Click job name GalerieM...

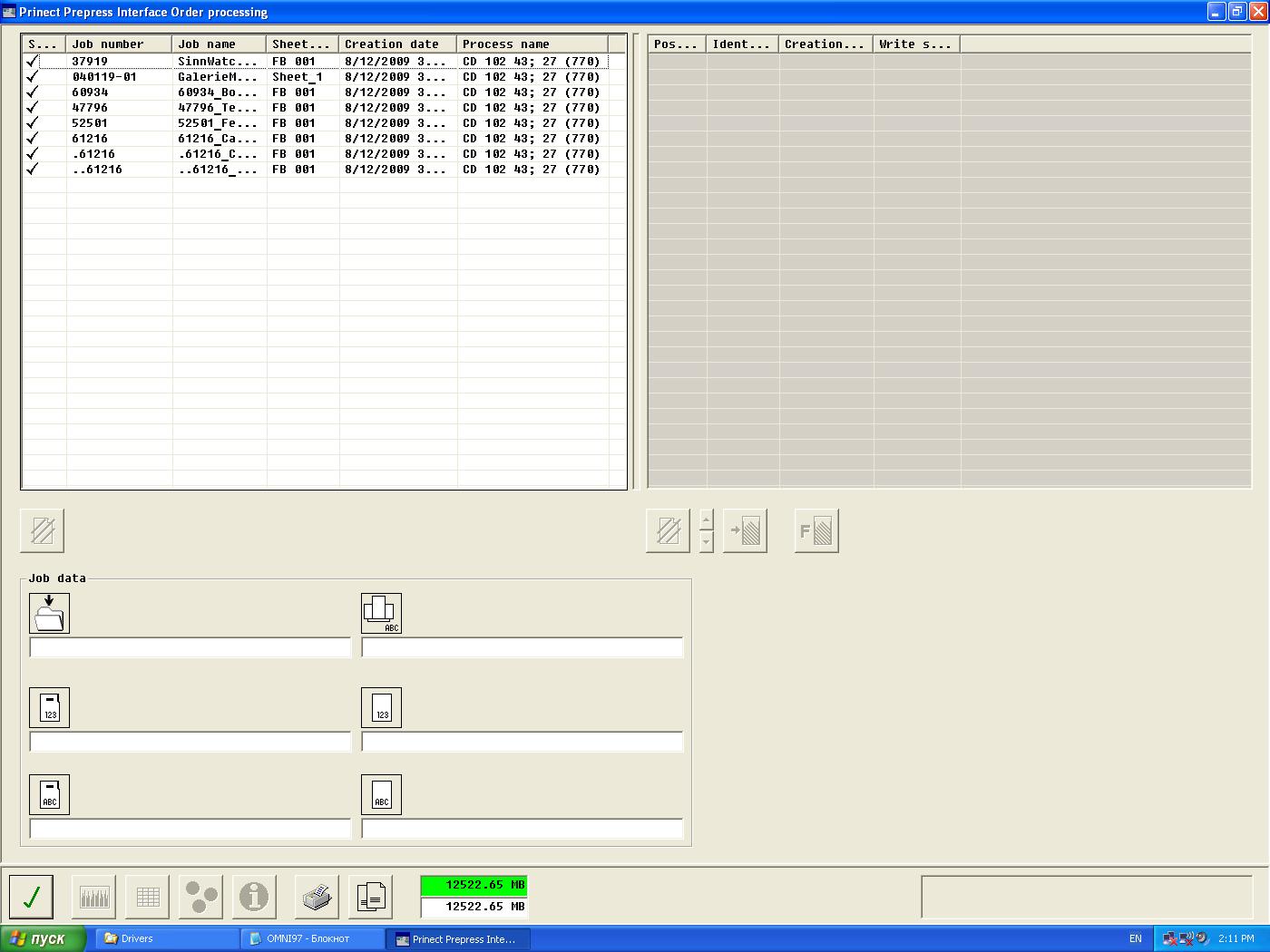pos(218,77)
